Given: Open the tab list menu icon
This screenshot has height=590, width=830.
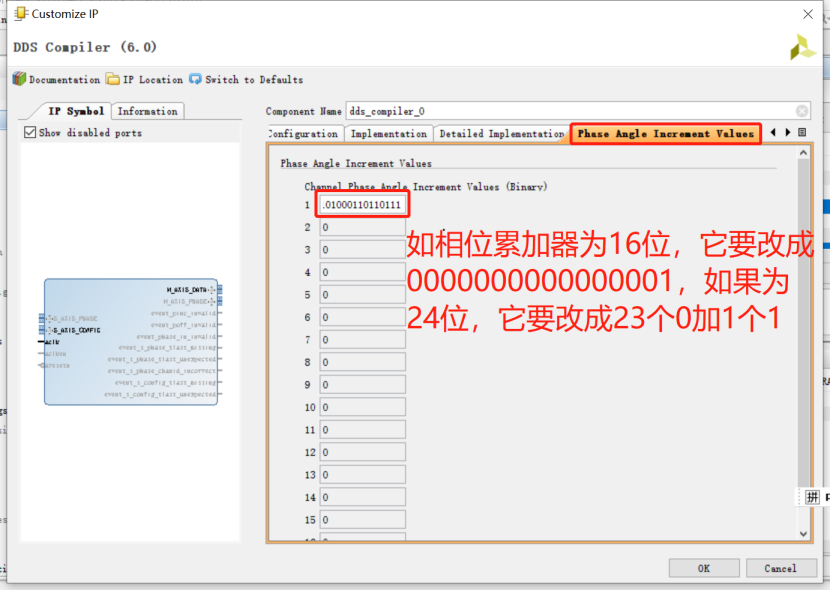Looking at the screenshot, I should point(802,132).
